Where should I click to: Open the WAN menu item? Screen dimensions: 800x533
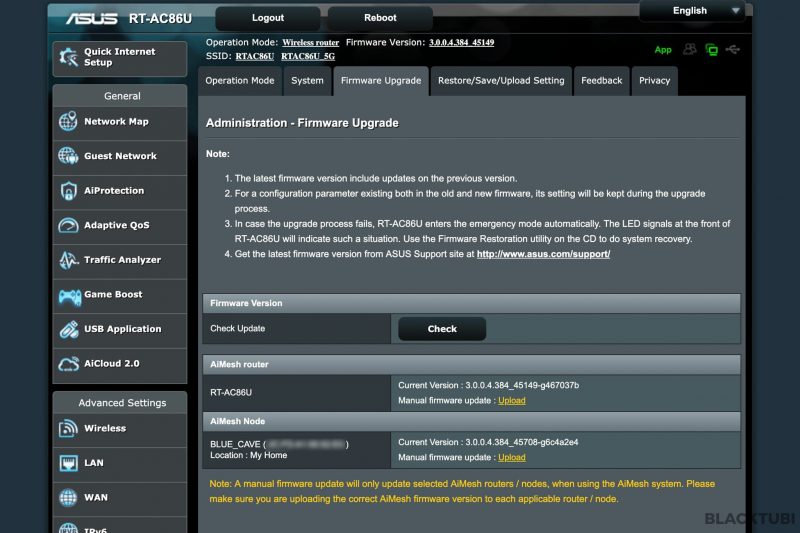point(120,498)
